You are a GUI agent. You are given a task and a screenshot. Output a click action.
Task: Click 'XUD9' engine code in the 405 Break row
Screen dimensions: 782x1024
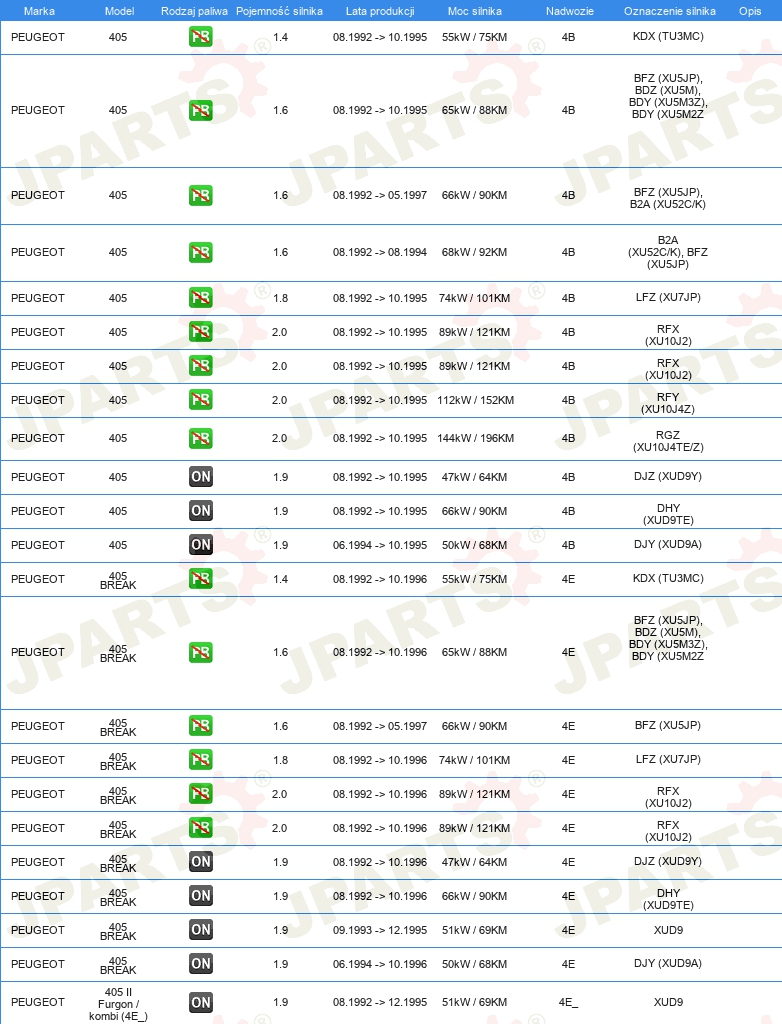[668, 930]
